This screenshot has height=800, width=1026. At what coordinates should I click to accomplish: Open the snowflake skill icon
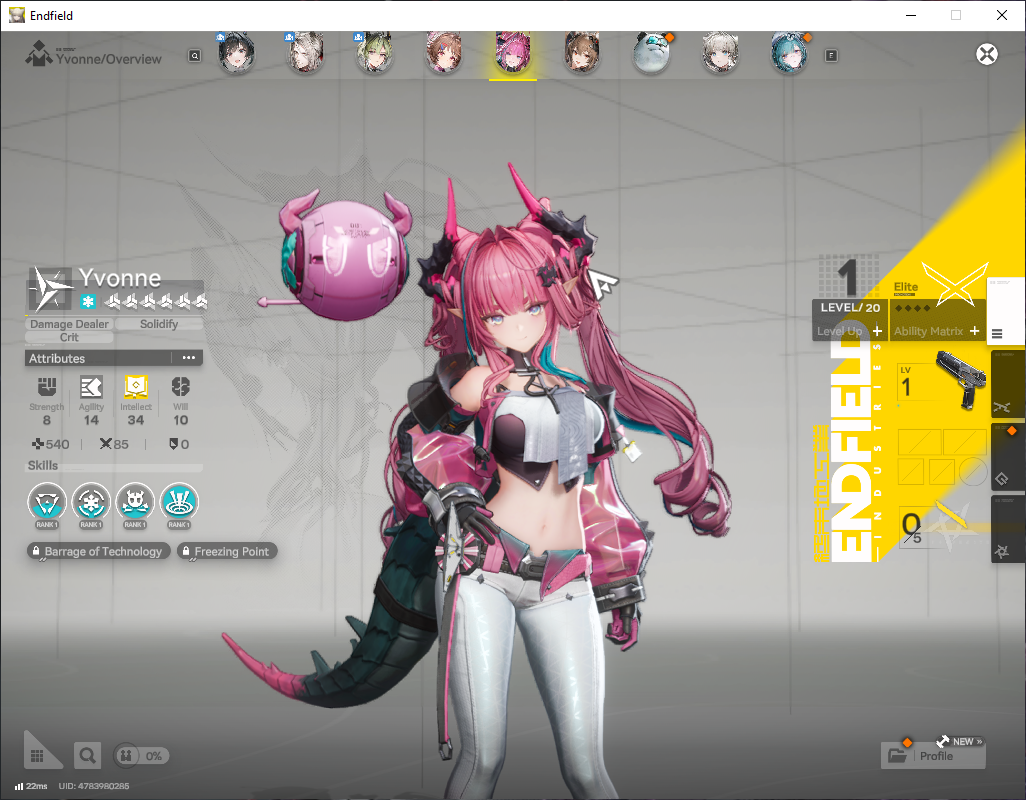pyautogui.click(x=91, y=502)
